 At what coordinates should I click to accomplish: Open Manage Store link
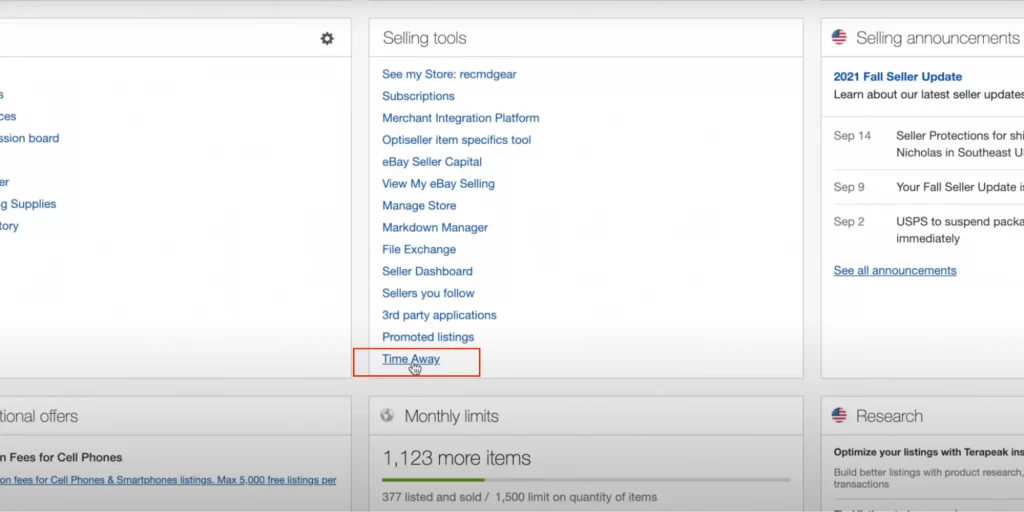(x=419, y=206)
